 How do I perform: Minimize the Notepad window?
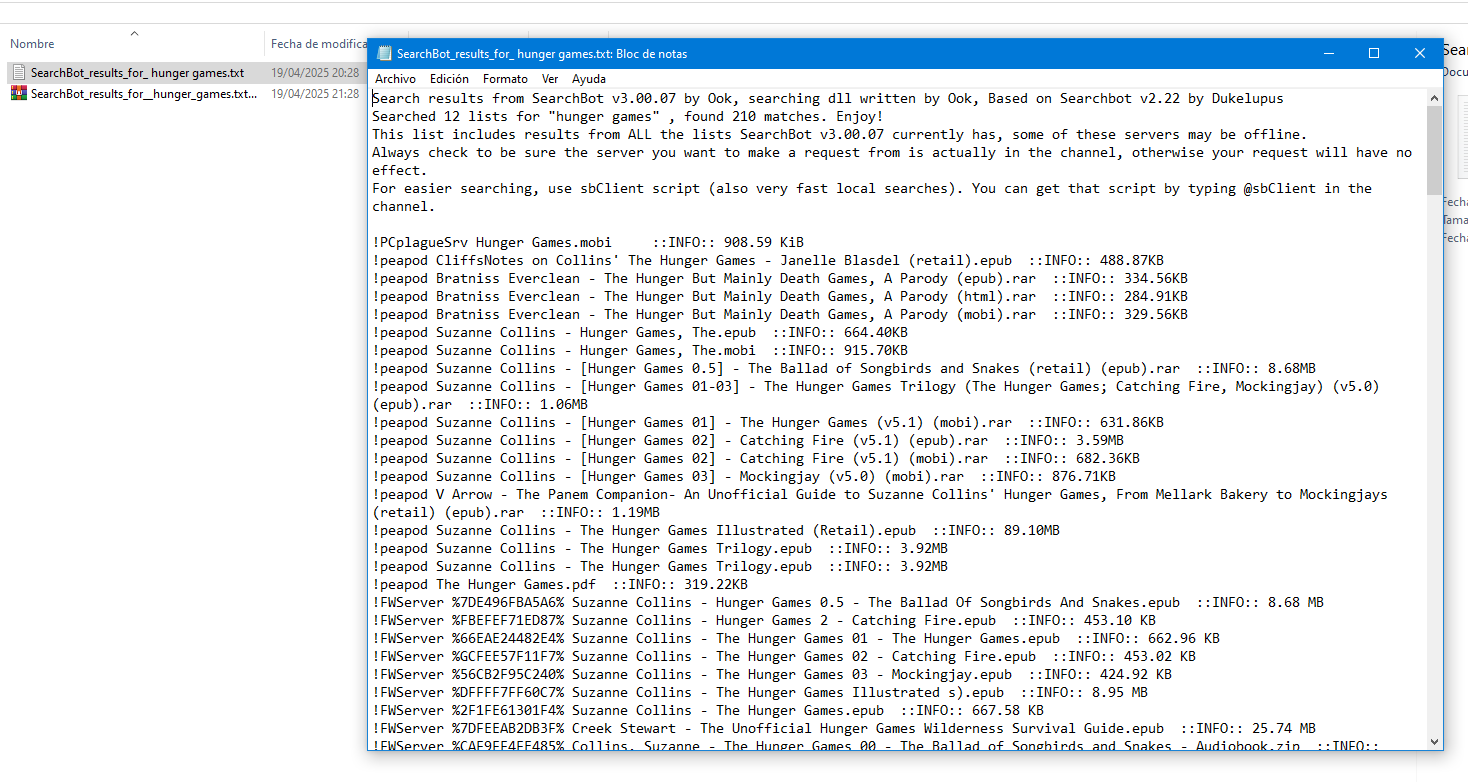point(1328,53)
